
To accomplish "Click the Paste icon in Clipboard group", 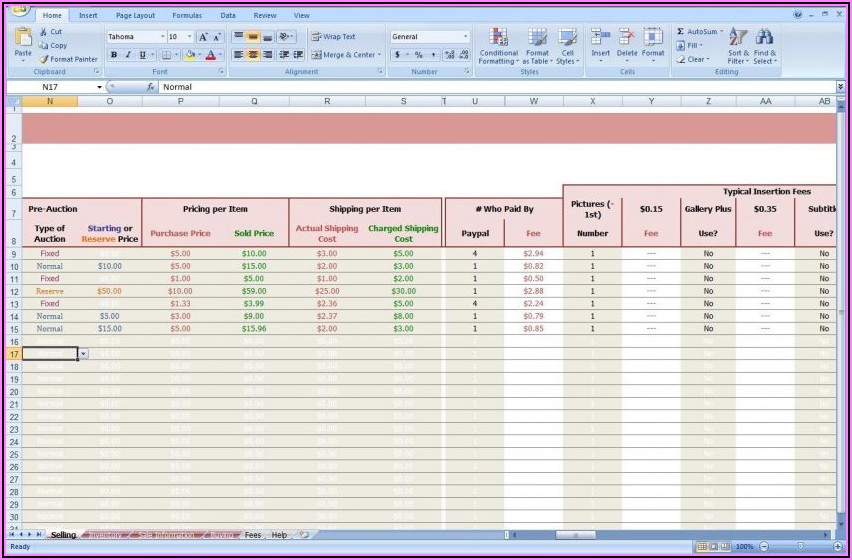I will tap(23, 41).
